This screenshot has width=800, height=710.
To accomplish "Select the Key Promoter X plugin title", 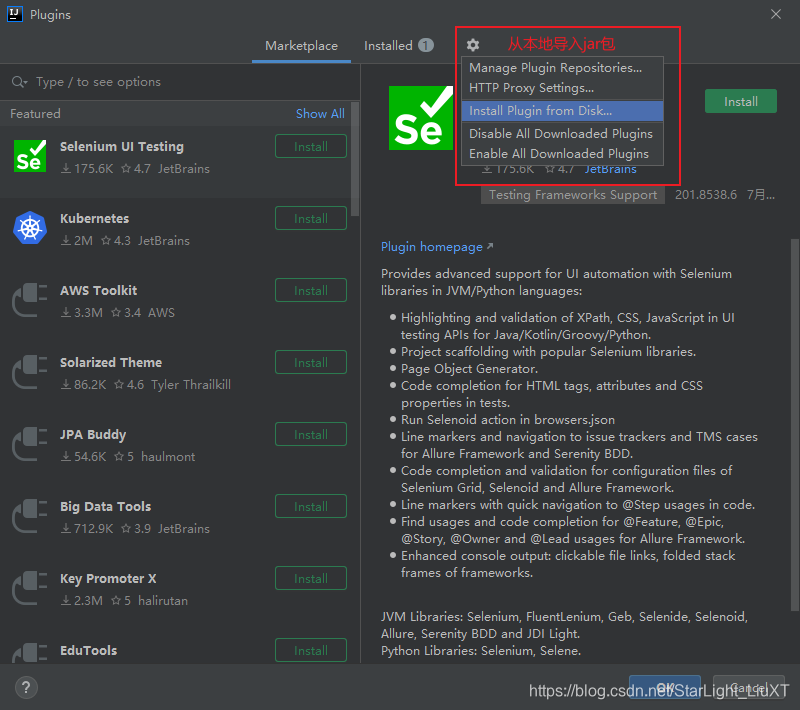I will 108,578.
